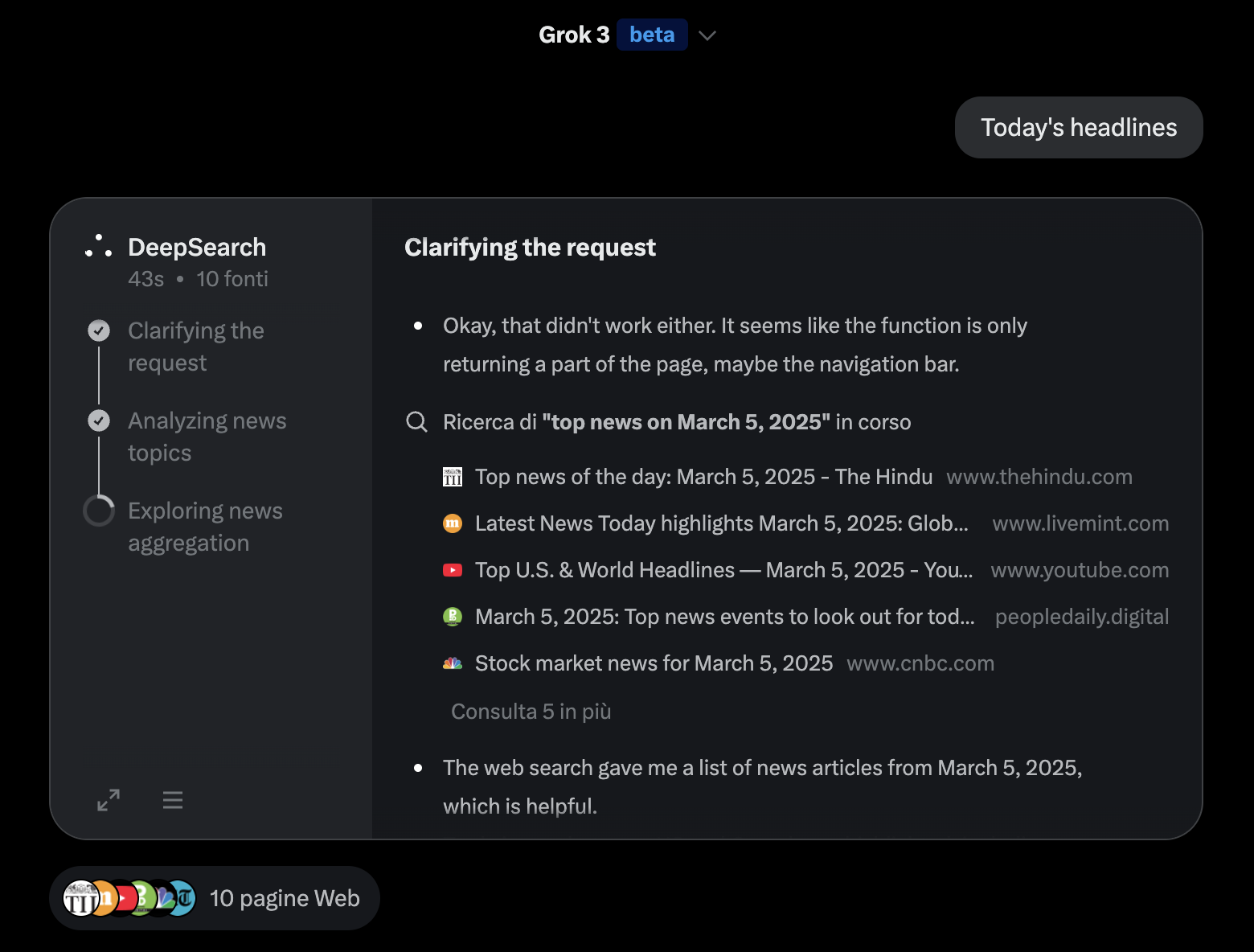Click the "43s • 10 fonti" status text
This screenshot has width=1254, height=952.
(198, 279)
